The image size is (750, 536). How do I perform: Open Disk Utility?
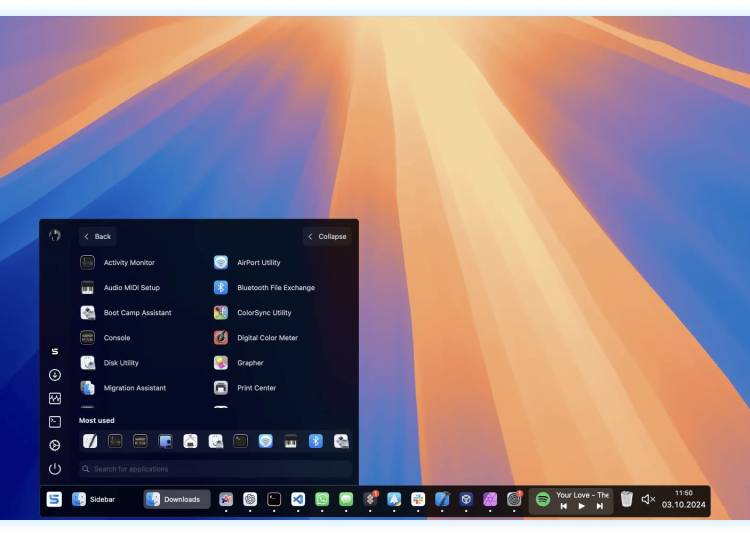pyautogui.click(x=120, y=363)
